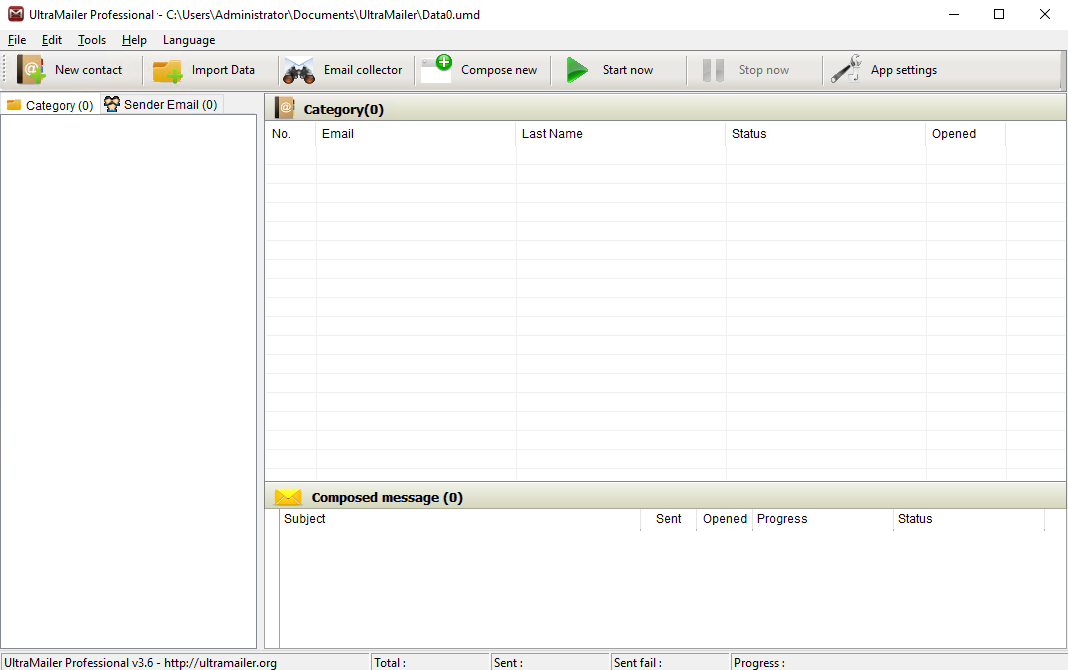Click the Stop now button label
Screen dimensions: 1068x670
point(764,69)
